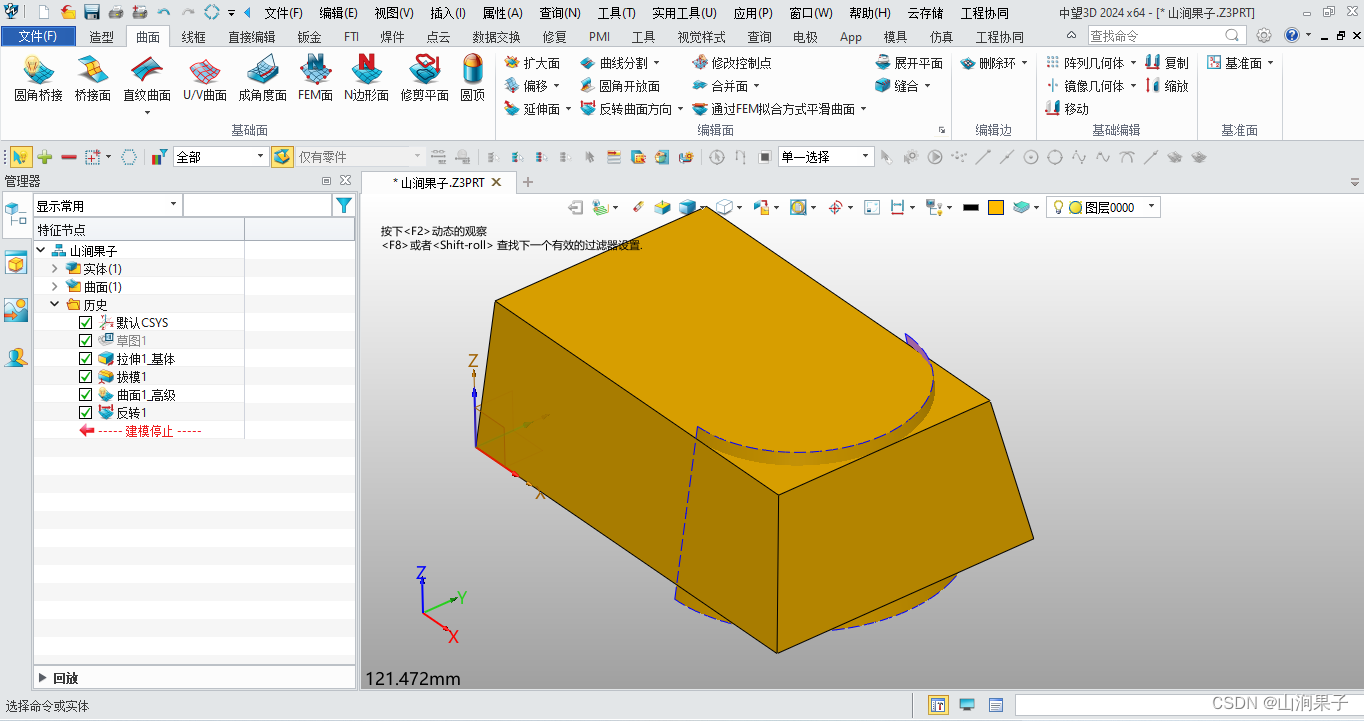Screen dimensions: 1364x721
Task: Click the manager panel search input field
Action: (258, 205)
